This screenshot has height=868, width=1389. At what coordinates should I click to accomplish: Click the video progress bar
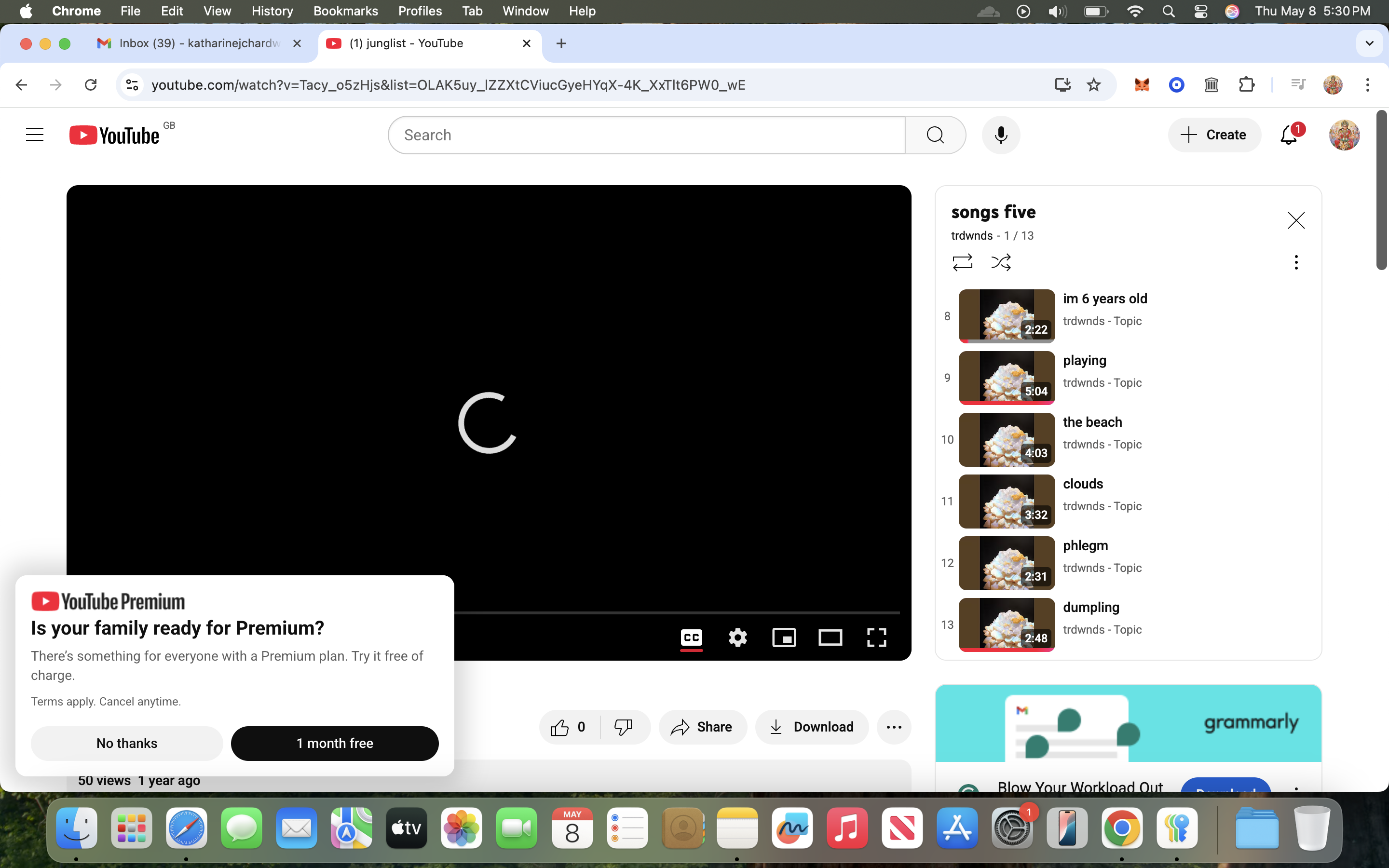tap(677, 612)
